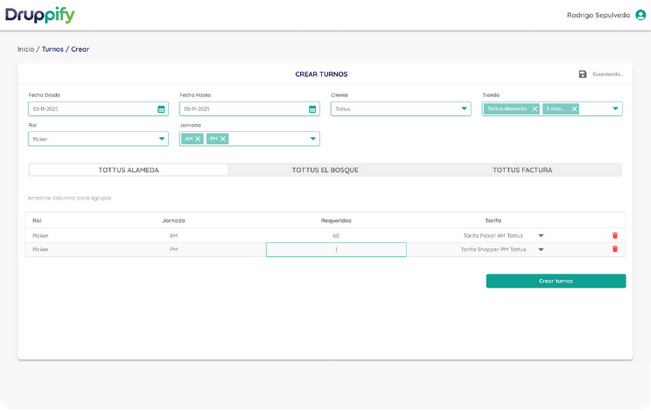651x411 pixels.
Task: Click the 'Arrastrar columna para agrupar' area
Action: (x=70, y=198)
